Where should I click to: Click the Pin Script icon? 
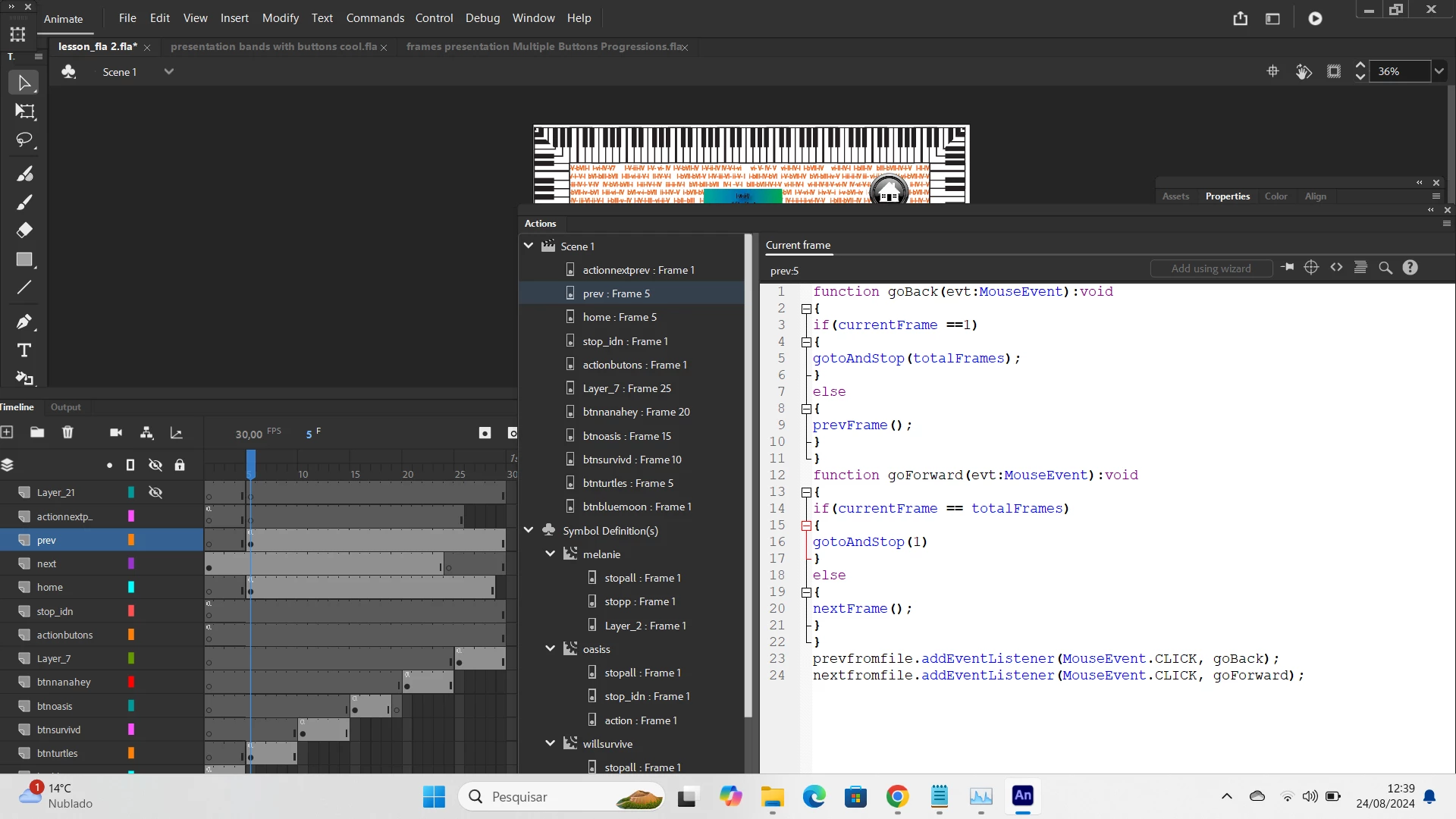[x=1287, y=268]
